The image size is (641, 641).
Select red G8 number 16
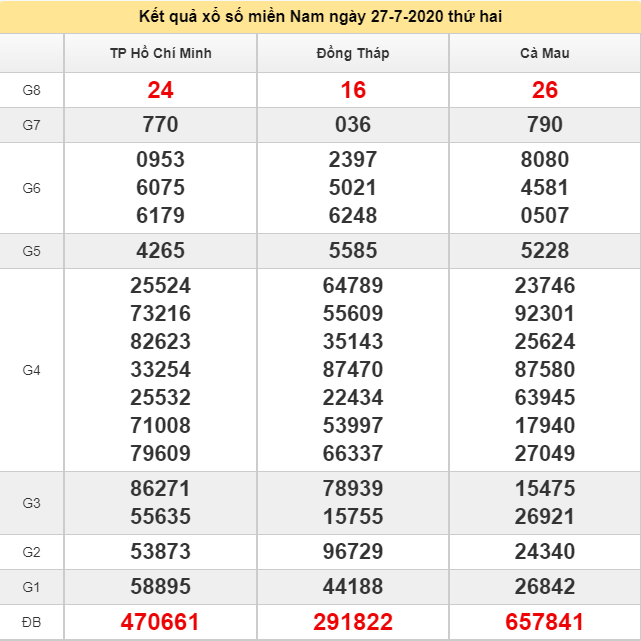[x=353, y=90]
